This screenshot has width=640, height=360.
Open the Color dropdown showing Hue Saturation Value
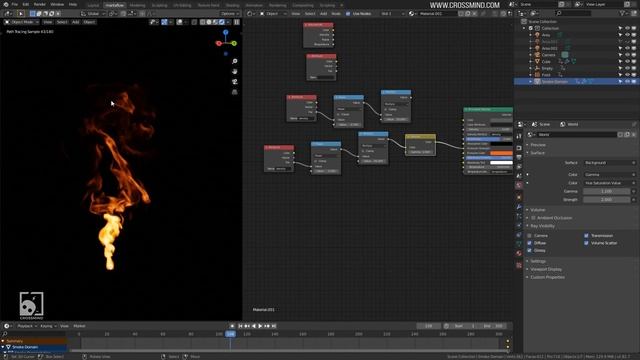point(609,183)
